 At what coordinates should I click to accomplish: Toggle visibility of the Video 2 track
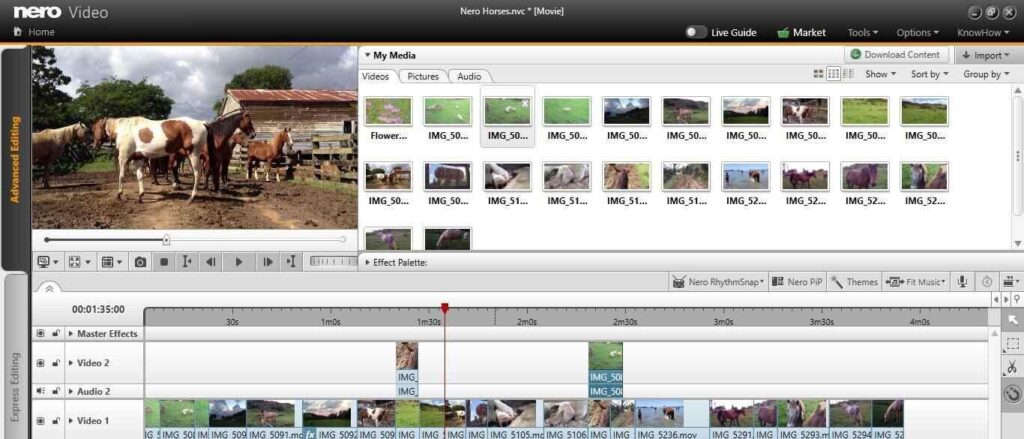pyautogui.click(x=40, y=363)
